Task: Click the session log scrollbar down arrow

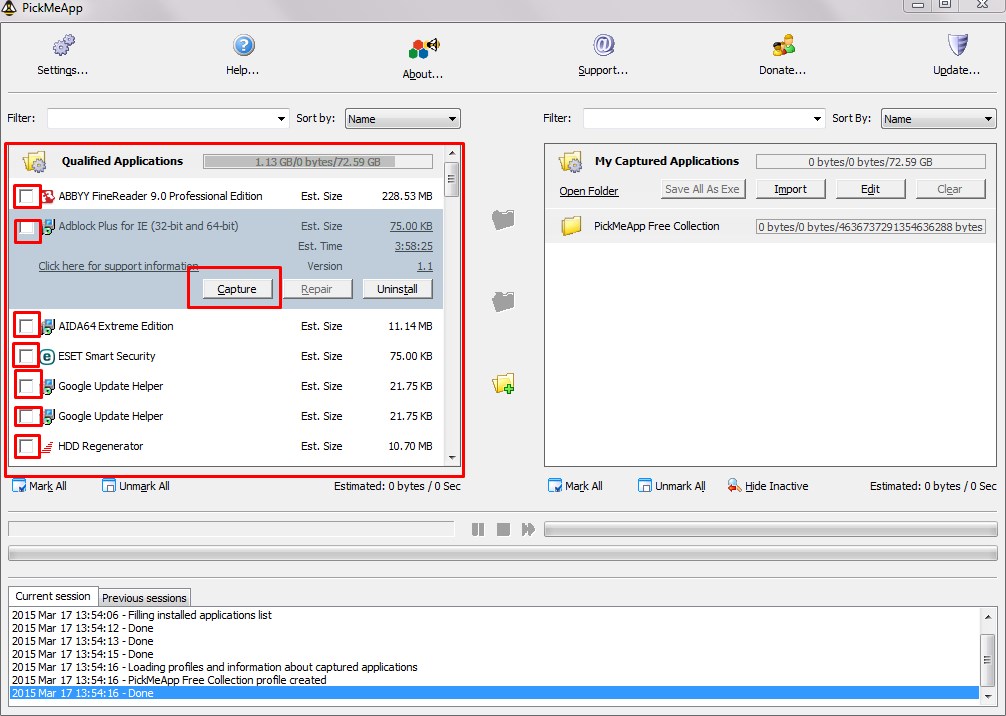Action: 987,695
